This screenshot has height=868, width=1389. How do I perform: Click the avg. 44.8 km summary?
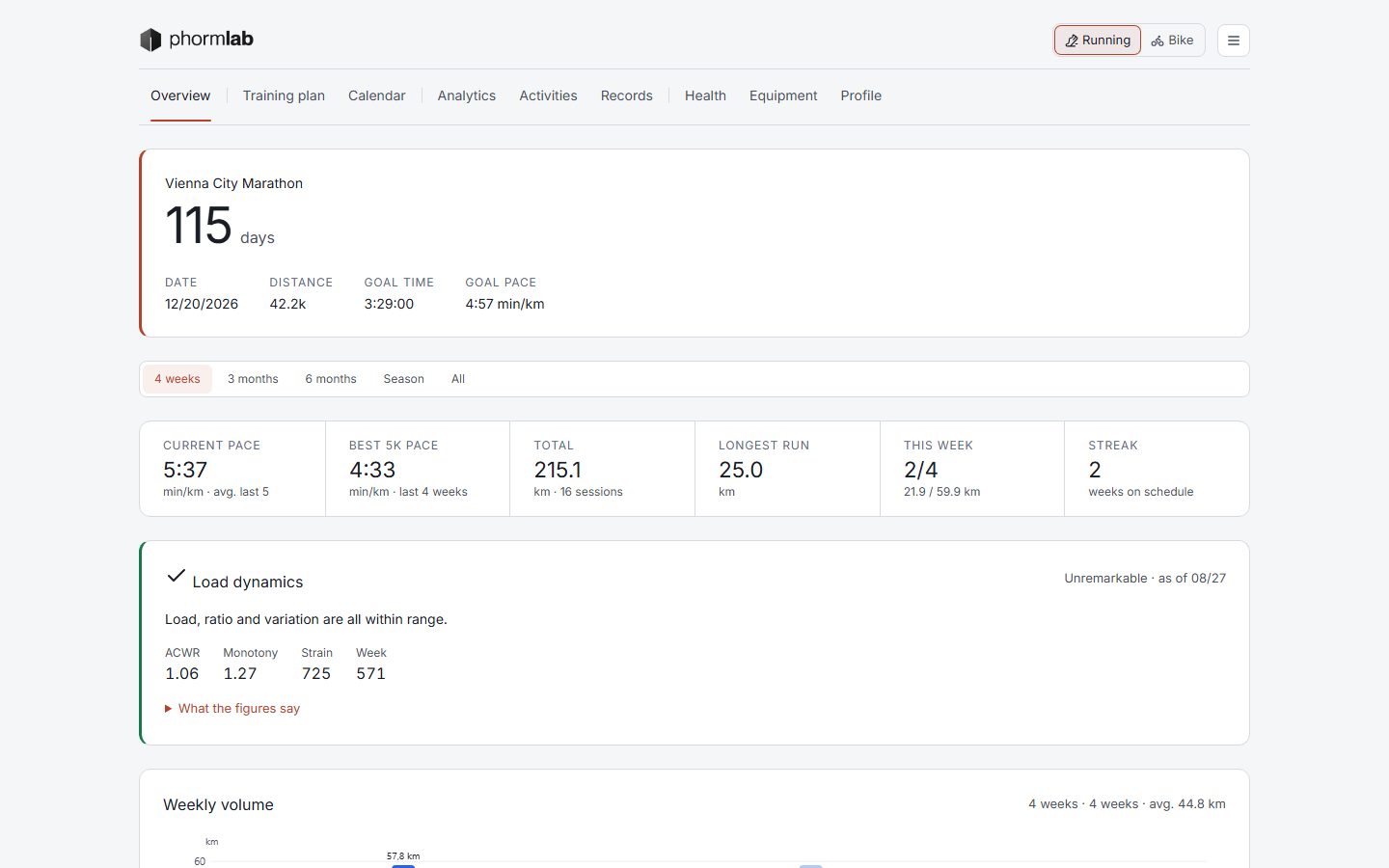(x=1187, y=803)
